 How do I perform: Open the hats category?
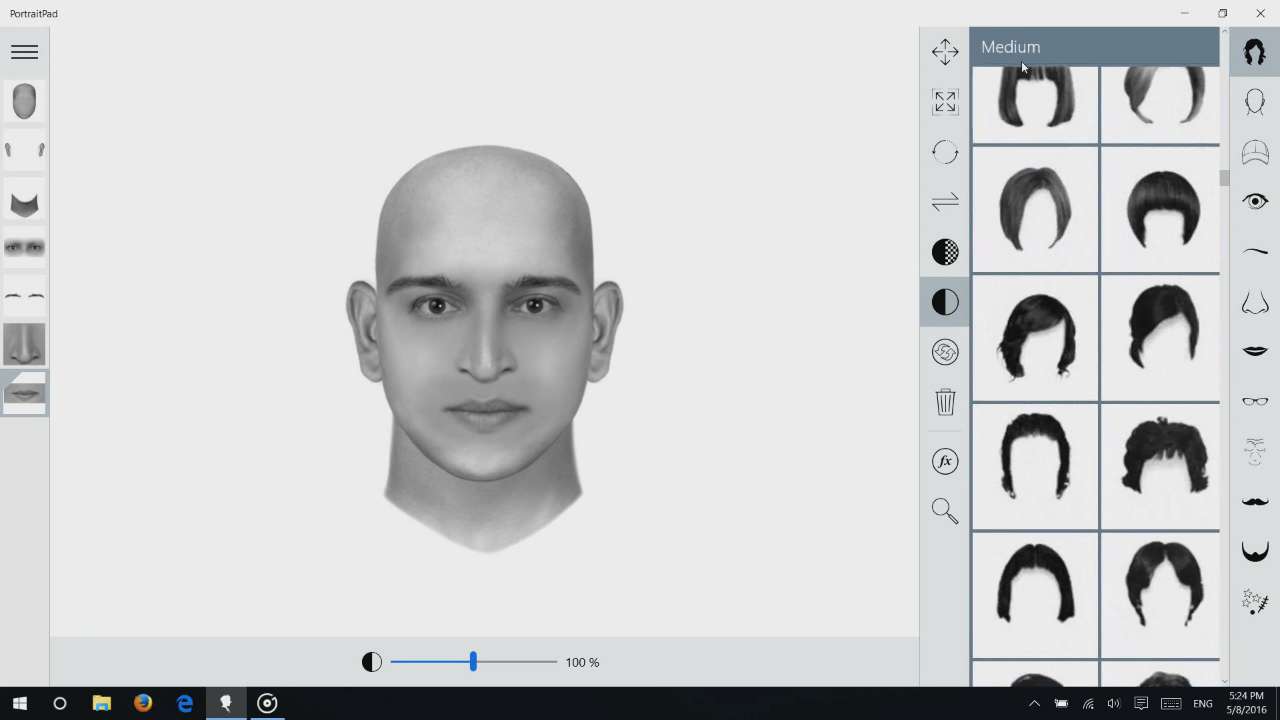click(x=1255, y=152)
